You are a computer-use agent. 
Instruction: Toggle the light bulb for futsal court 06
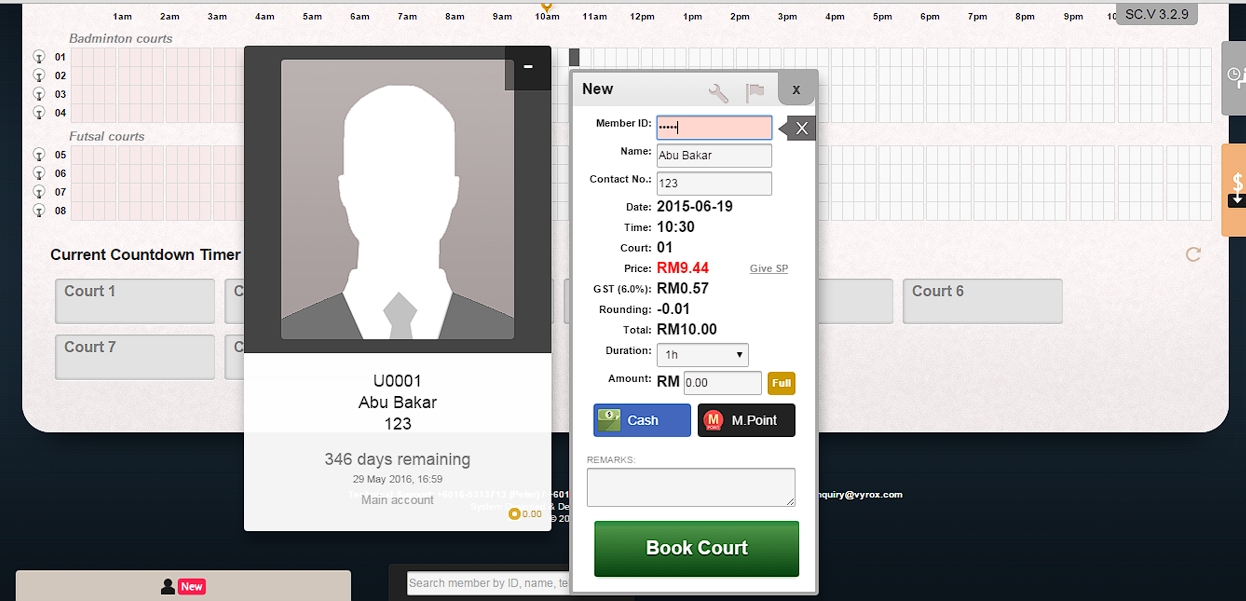click(39, 173)
